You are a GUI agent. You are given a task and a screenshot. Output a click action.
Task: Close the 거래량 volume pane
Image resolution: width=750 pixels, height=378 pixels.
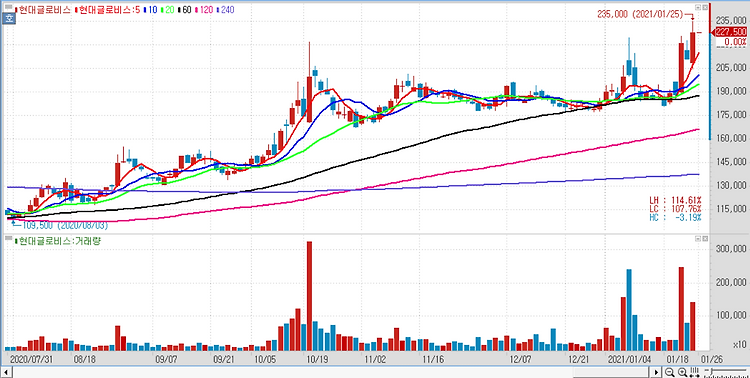pos(704,238)
